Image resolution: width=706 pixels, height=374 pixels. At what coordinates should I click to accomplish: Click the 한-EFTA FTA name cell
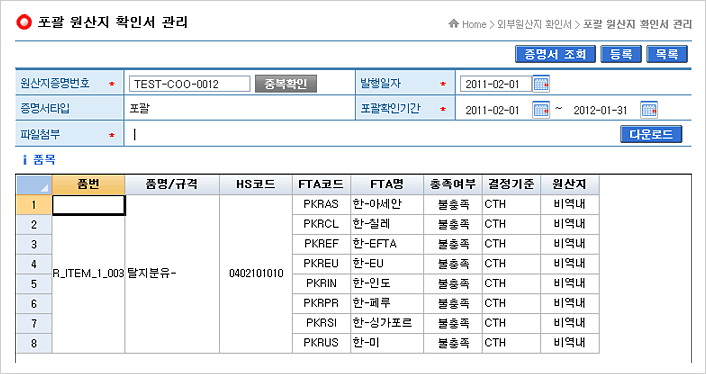pyautogui.click(x=387, y=244)
